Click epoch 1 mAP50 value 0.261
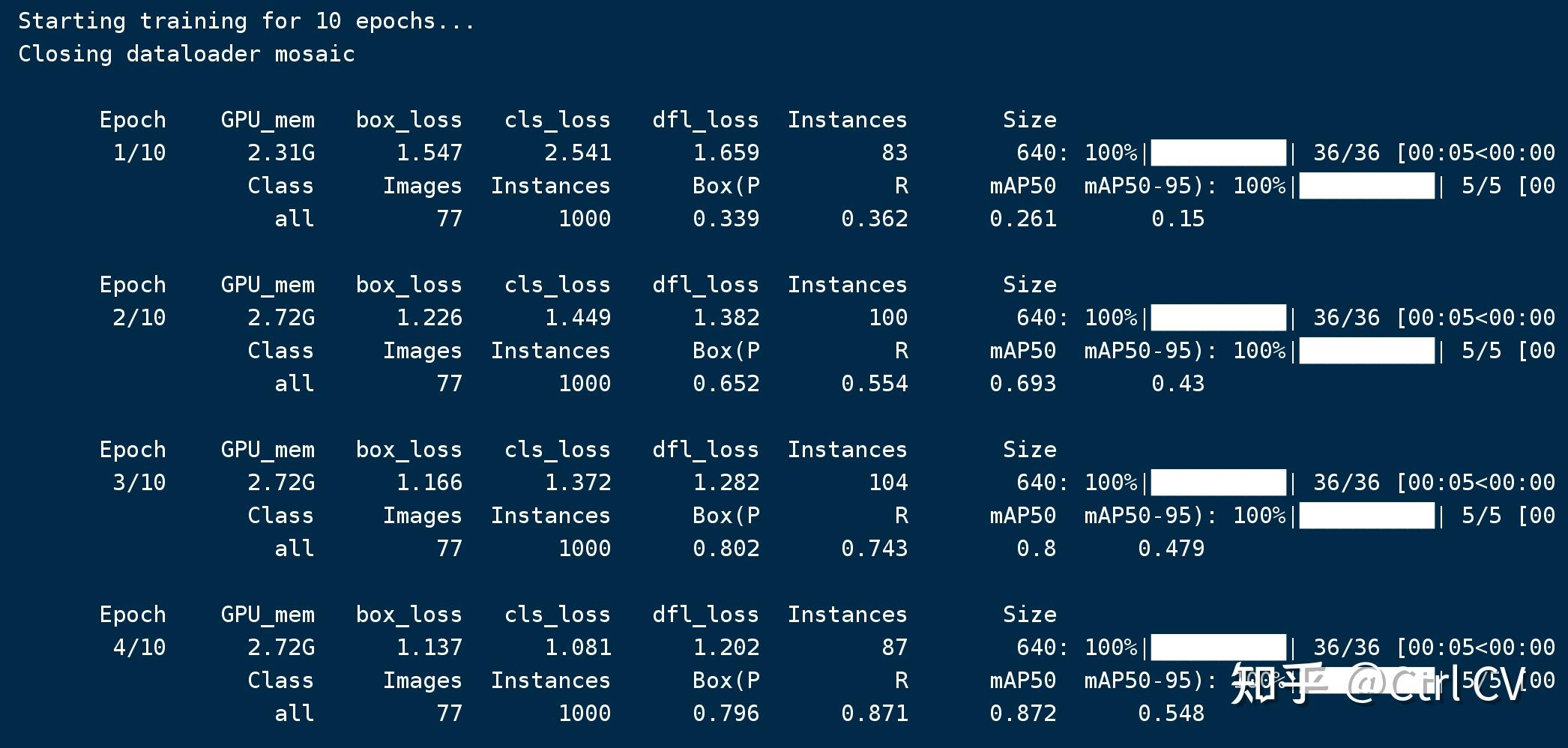 pyautogui.click(x=1023, y=219)
